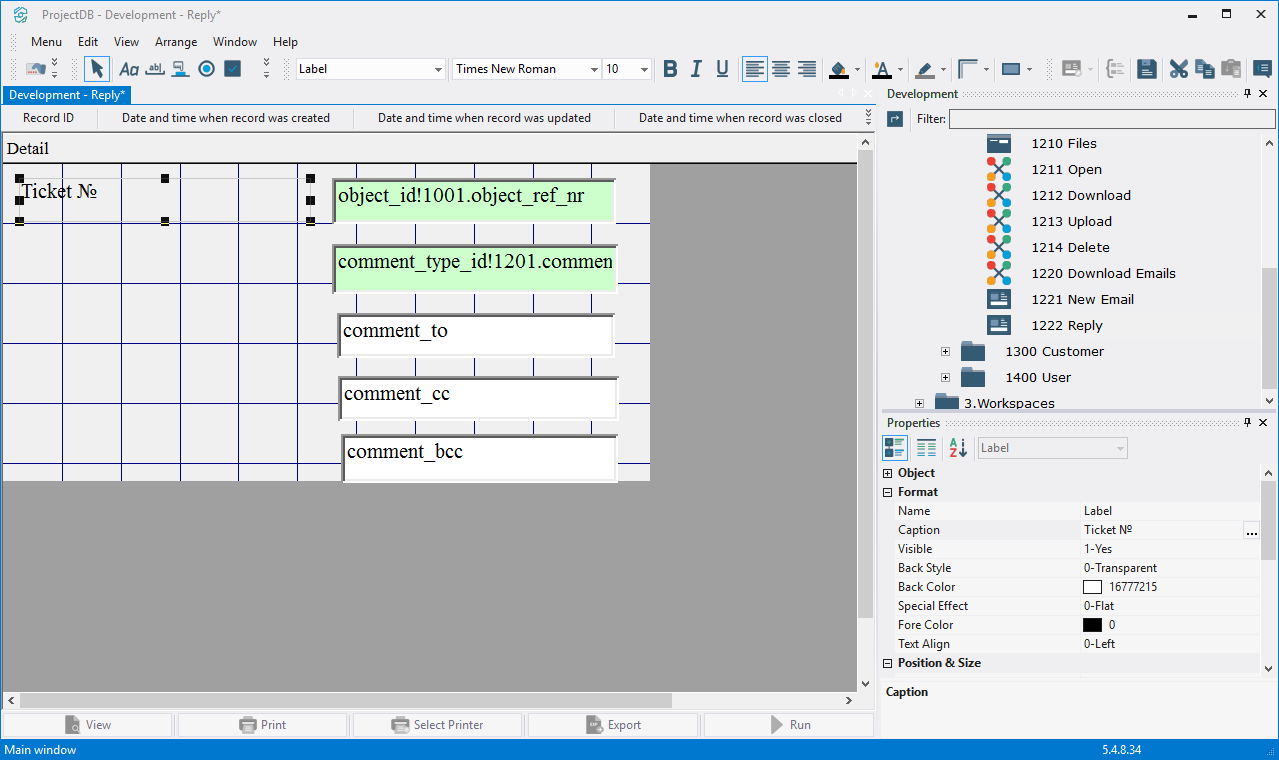Choose the radio button control tool
The image size is (1279, 760).
tap(206, 69)
